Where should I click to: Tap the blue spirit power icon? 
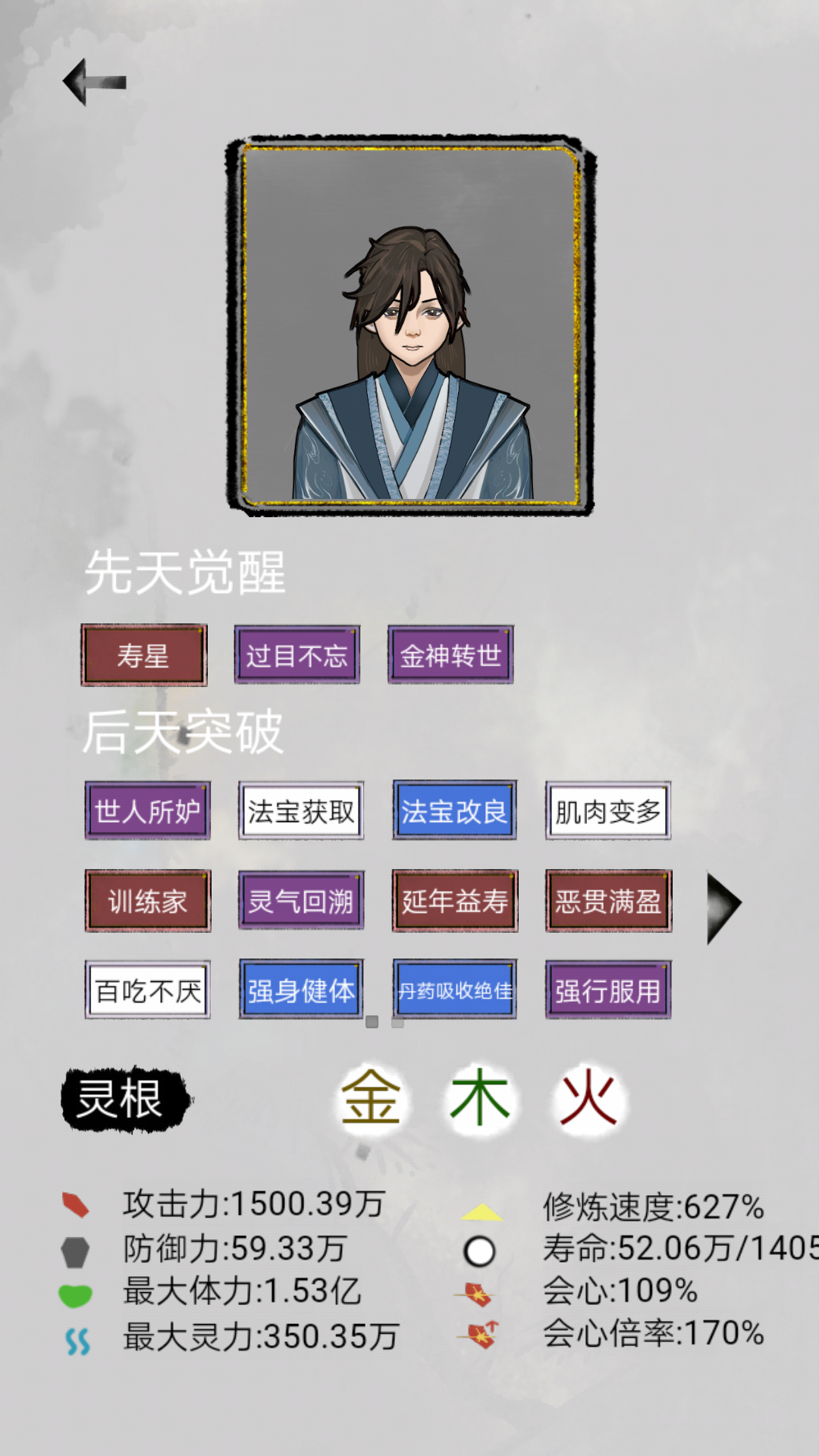click(x=77, y=1341)
